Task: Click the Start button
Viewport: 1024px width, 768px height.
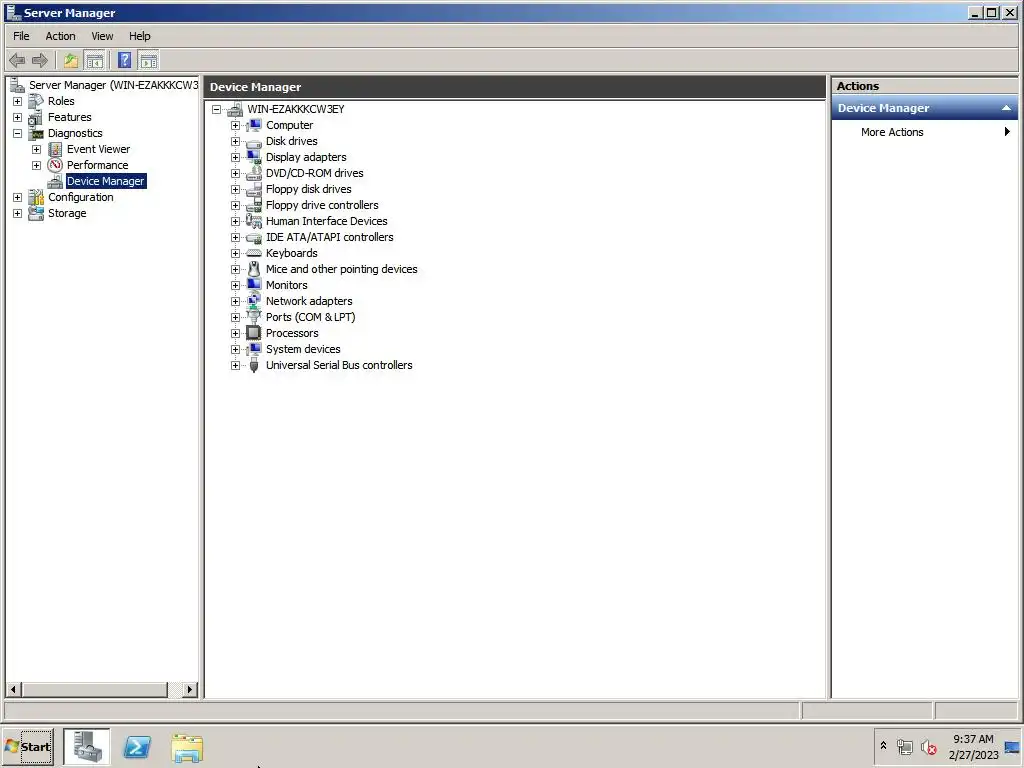Action: 28,746
